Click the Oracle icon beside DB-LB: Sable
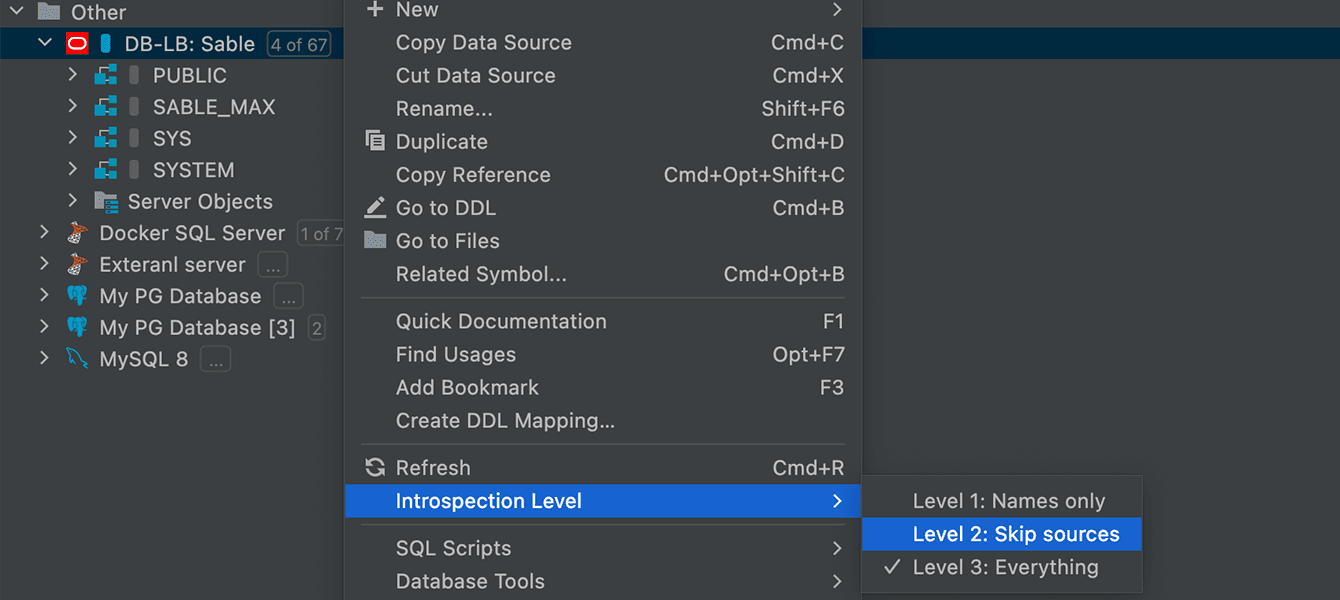Viewport: 1340px width, 600px height. 77,44
